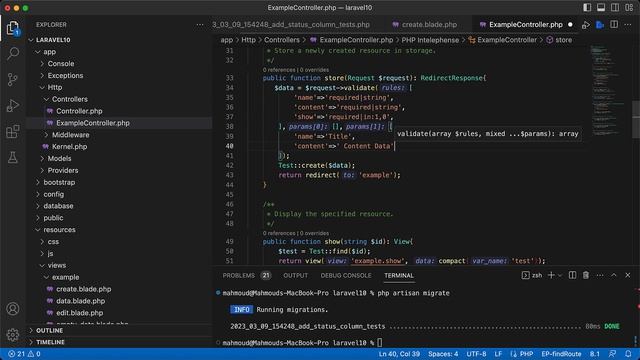Open the Search view in activity bar

[13, 53]
